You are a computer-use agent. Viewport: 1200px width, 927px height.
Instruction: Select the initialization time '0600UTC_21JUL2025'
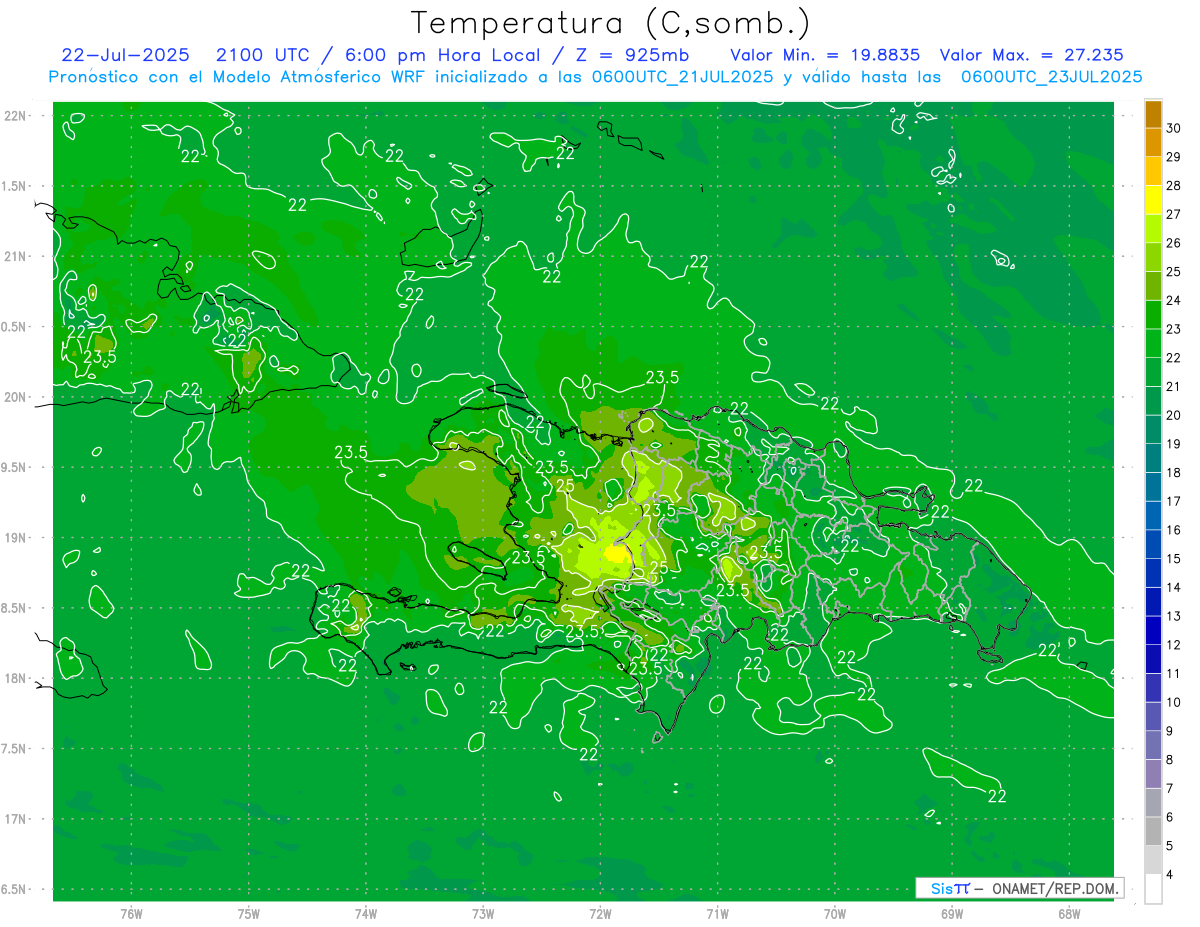682,76
